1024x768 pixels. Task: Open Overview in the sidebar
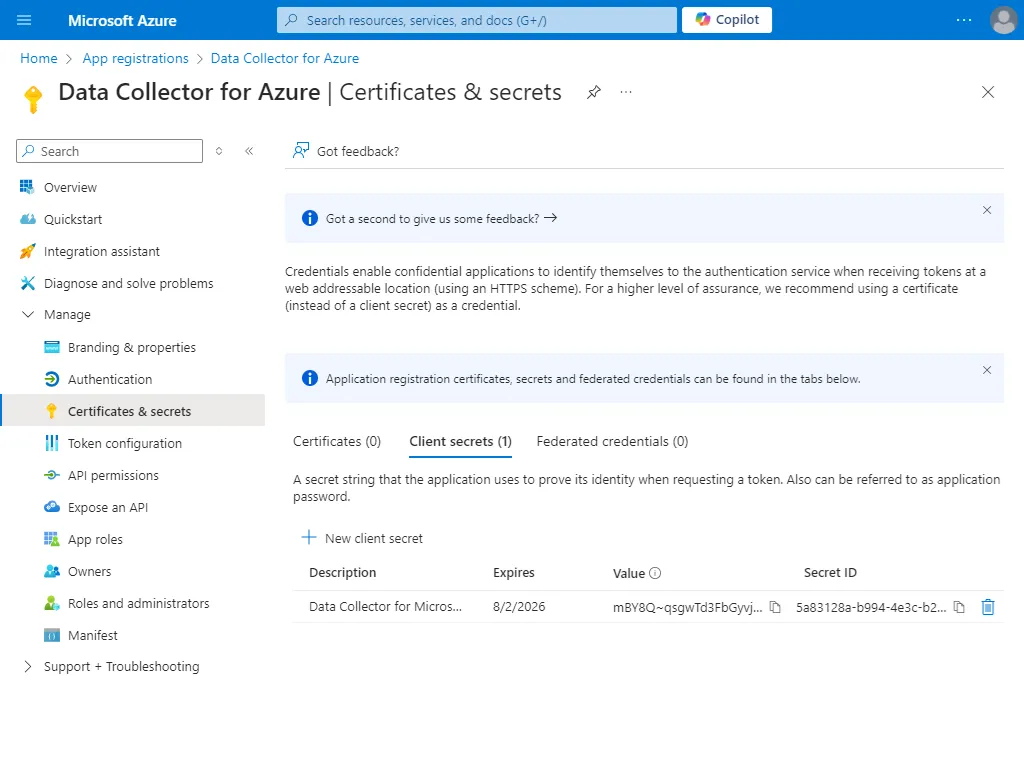pos(70,187)
